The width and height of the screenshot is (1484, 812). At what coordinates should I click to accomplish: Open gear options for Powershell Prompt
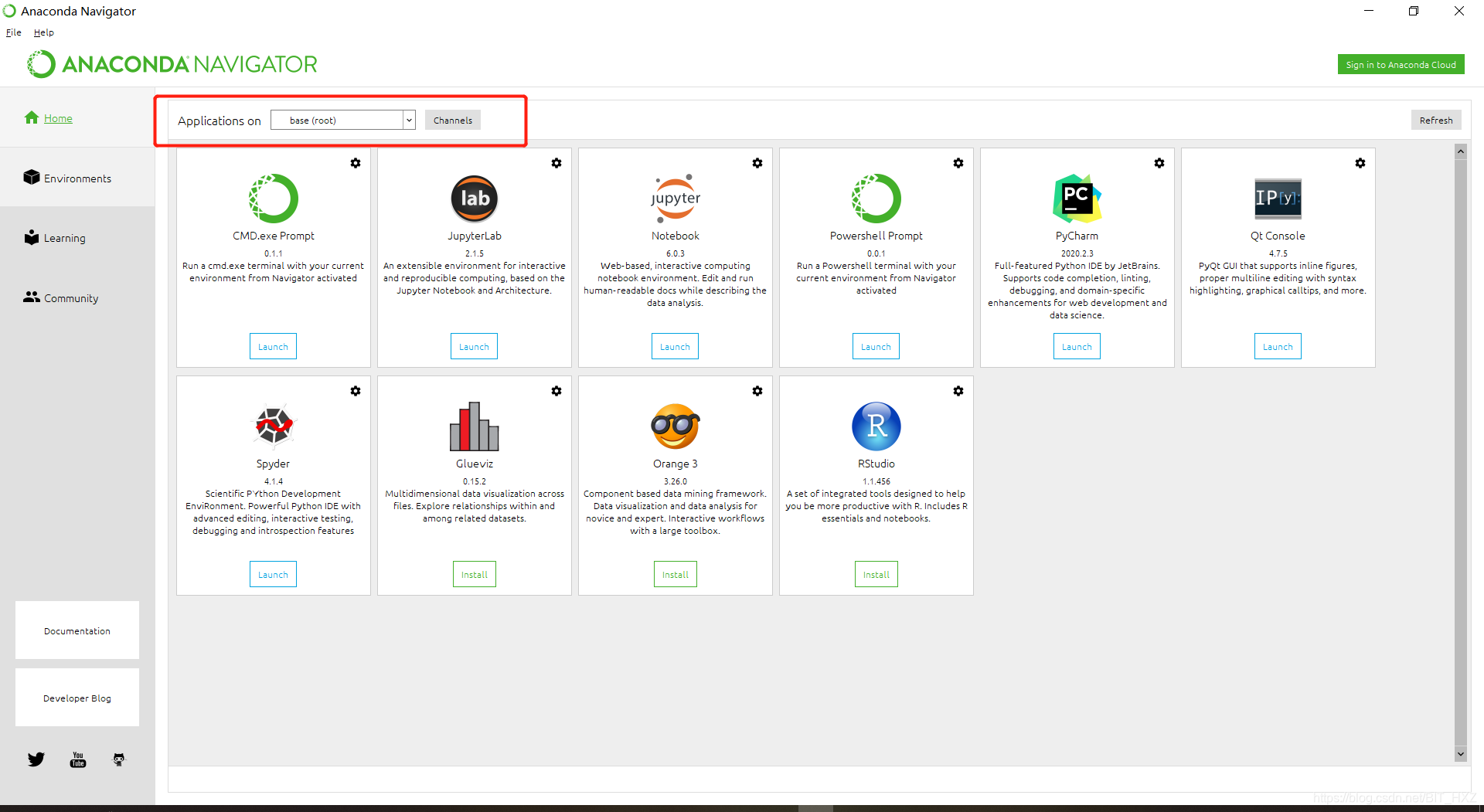click(x=958, y=163)
